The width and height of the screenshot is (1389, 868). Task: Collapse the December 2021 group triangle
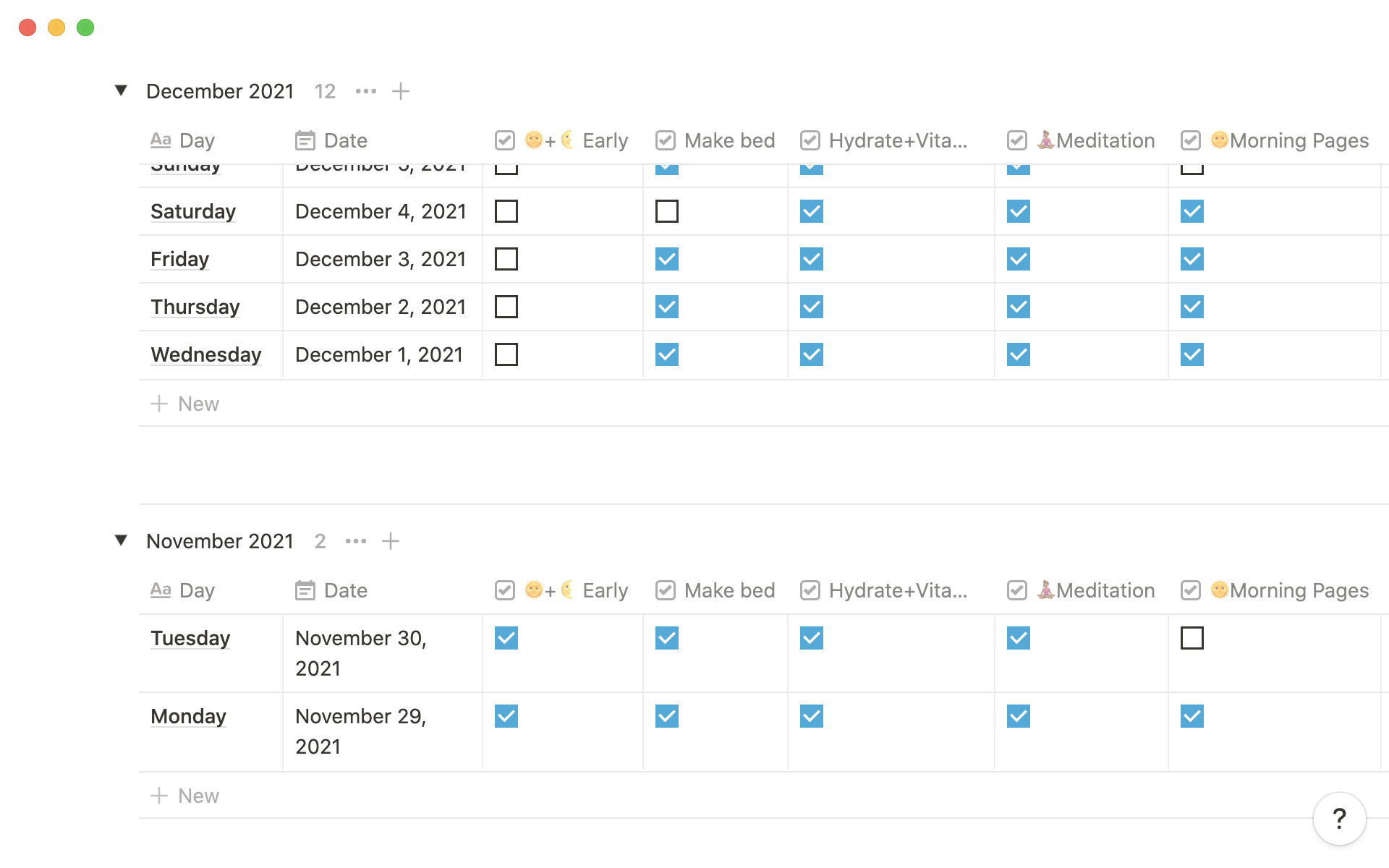click(x=122, y=90)
